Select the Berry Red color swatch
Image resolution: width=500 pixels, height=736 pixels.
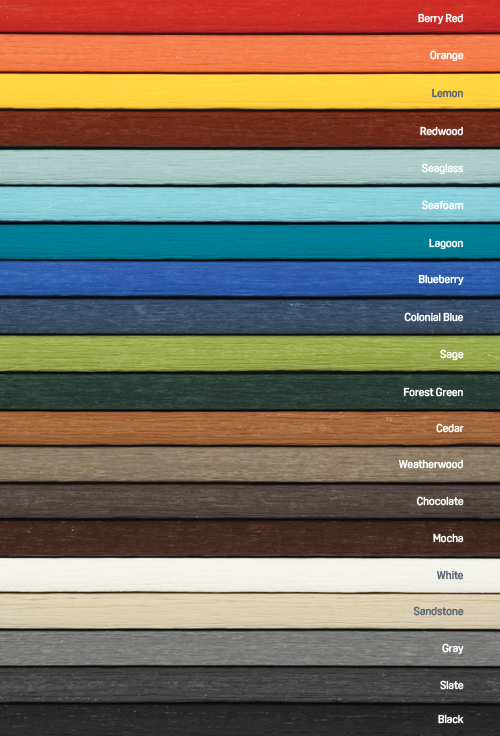point(250,16)
